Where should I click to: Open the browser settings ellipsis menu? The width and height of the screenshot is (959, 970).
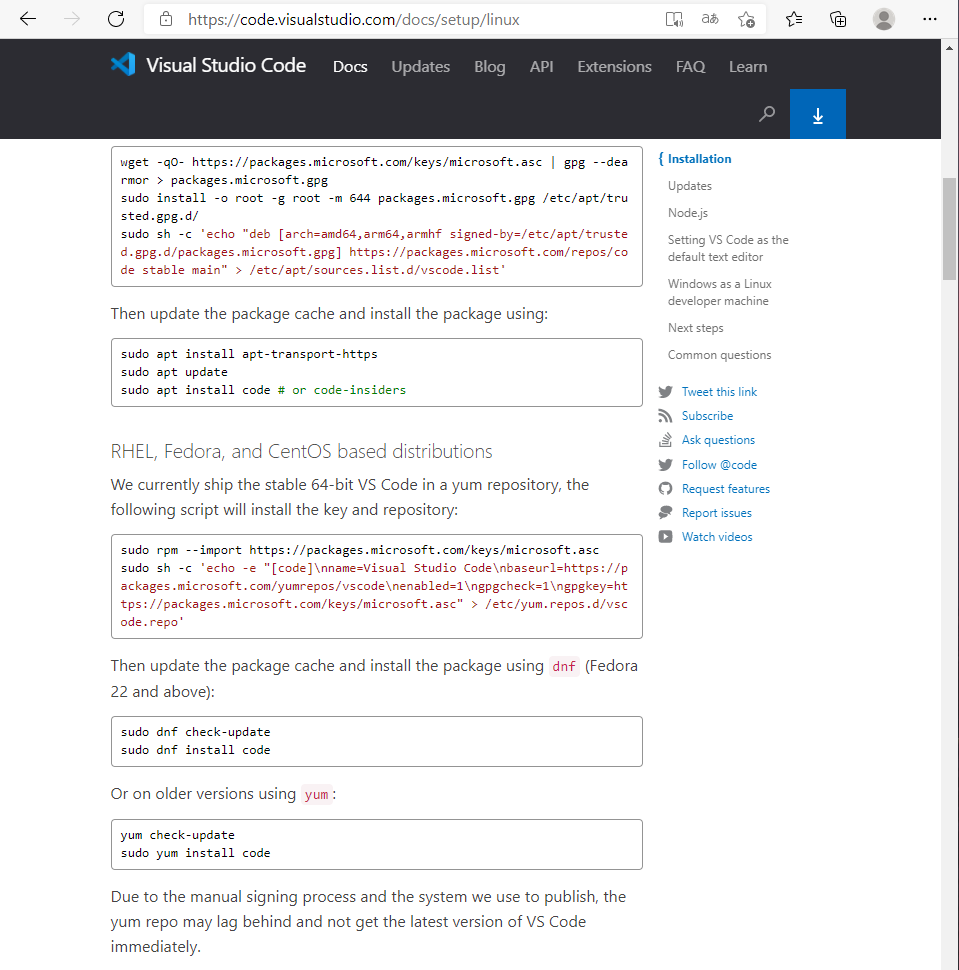929,19
